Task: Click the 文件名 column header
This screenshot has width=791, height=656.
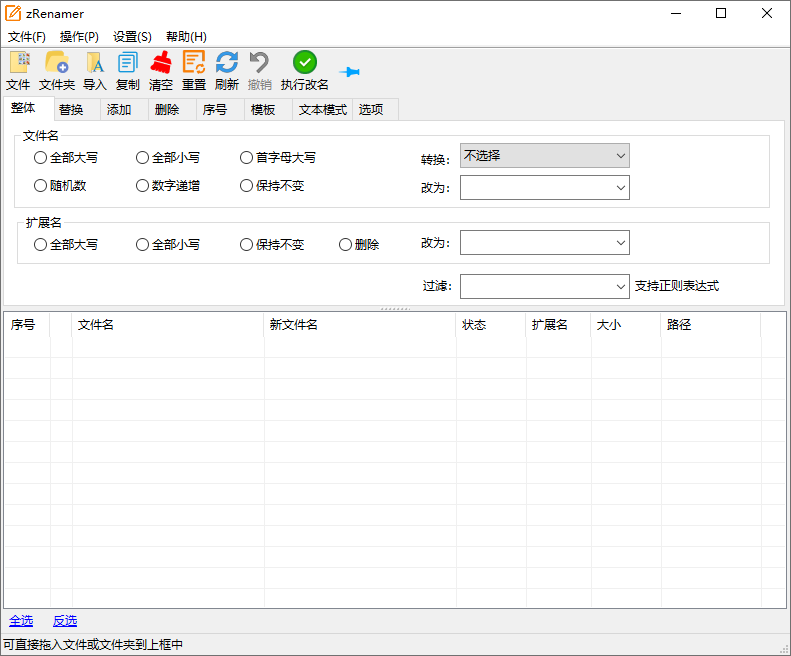Action: 168,324
